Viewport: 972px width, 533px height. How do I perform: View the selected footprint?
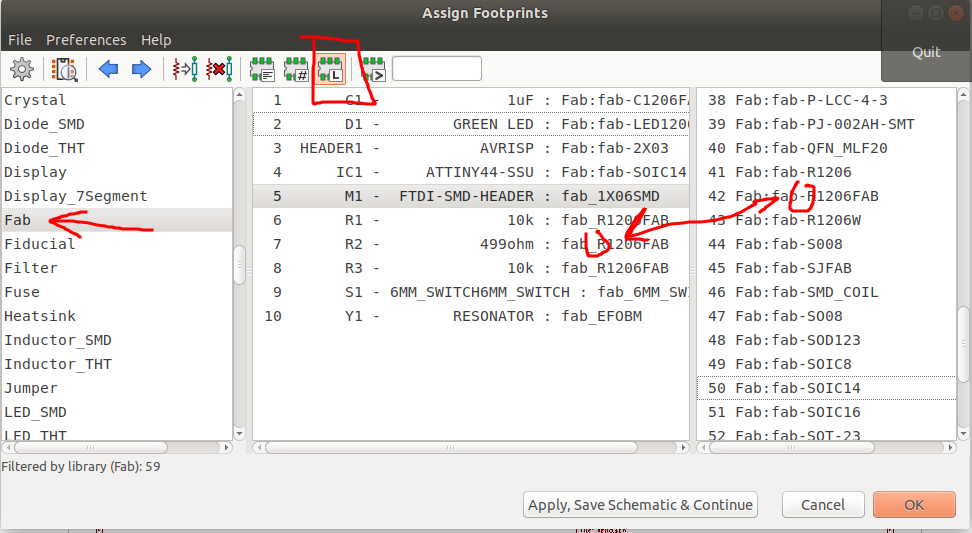coord(64,69)
